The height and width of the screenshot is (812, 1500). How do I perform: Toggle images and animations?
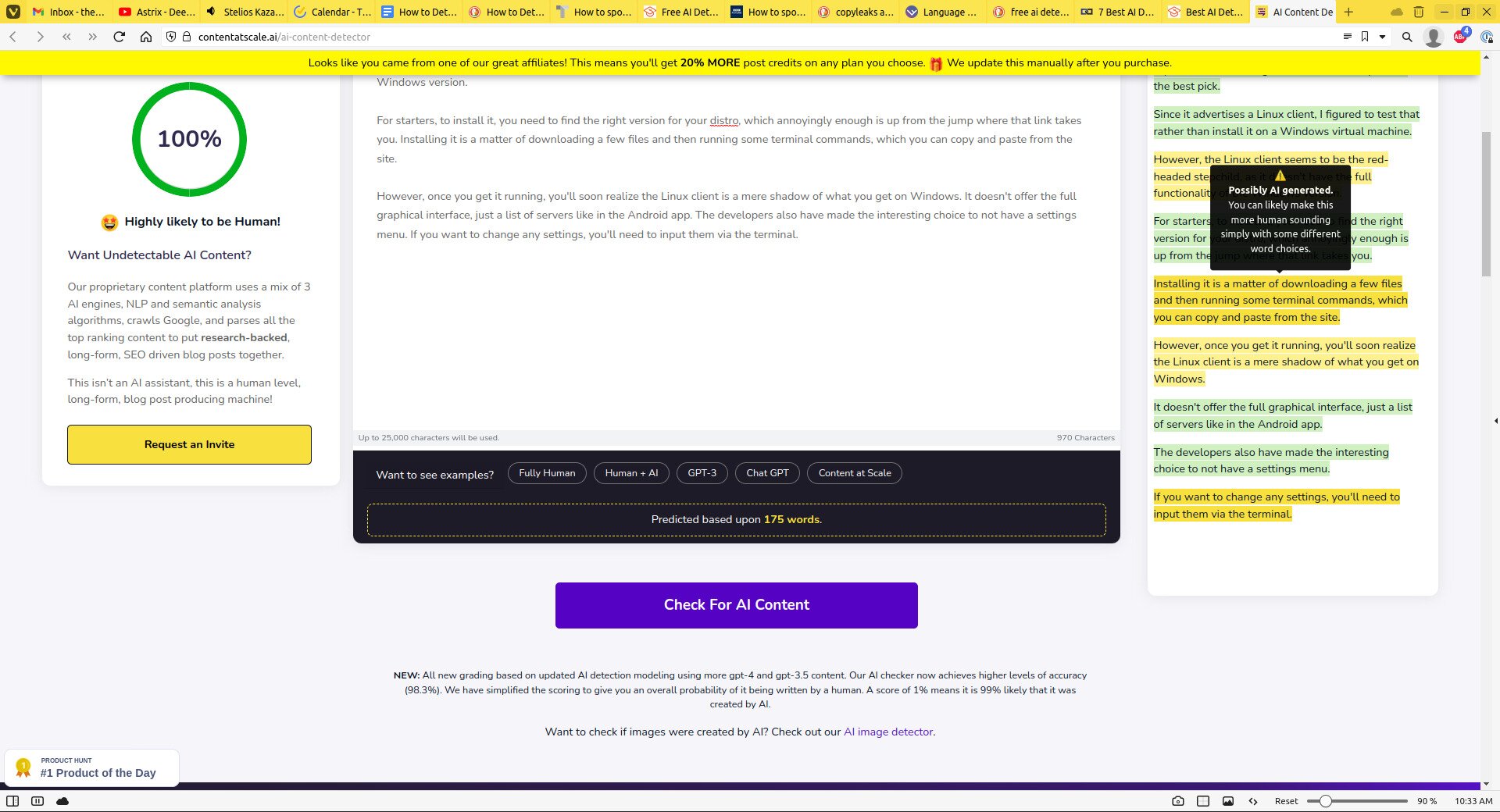(x=1228, y=801)
